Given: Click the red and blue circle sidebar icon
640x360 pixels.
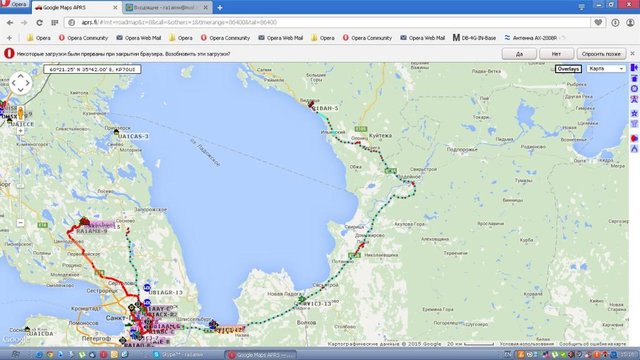Looking at the screenshot, I should [634, 138].
